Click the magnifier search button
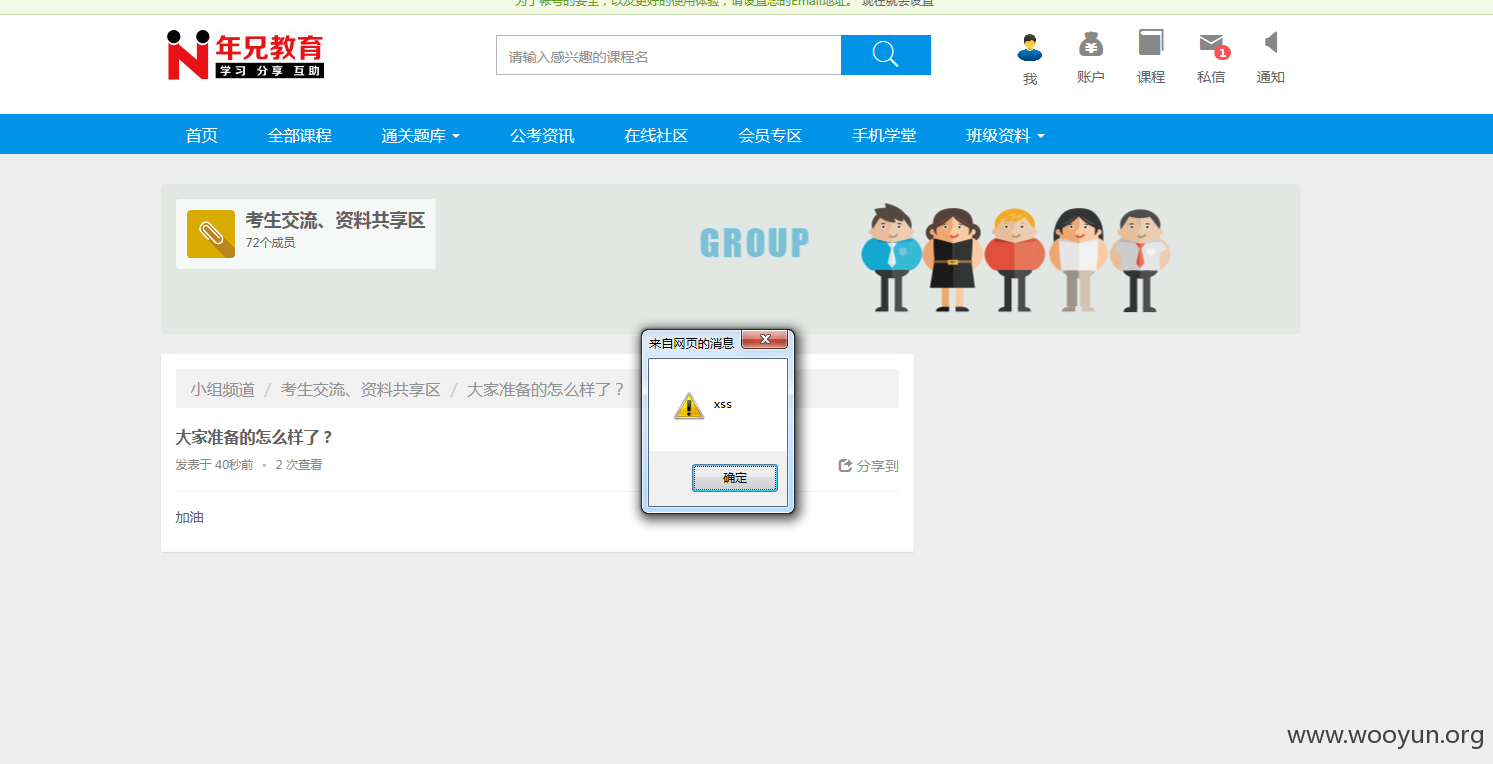1493x764 pixels. point(885,55)
